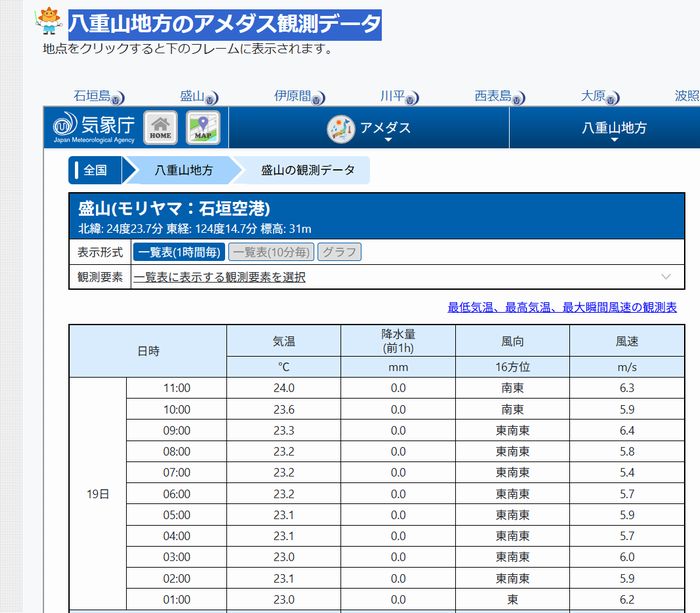Open 一覧表に表示する観測要素を選択 selector
This screenshot has width=700, height=613.
click(219, 277)
